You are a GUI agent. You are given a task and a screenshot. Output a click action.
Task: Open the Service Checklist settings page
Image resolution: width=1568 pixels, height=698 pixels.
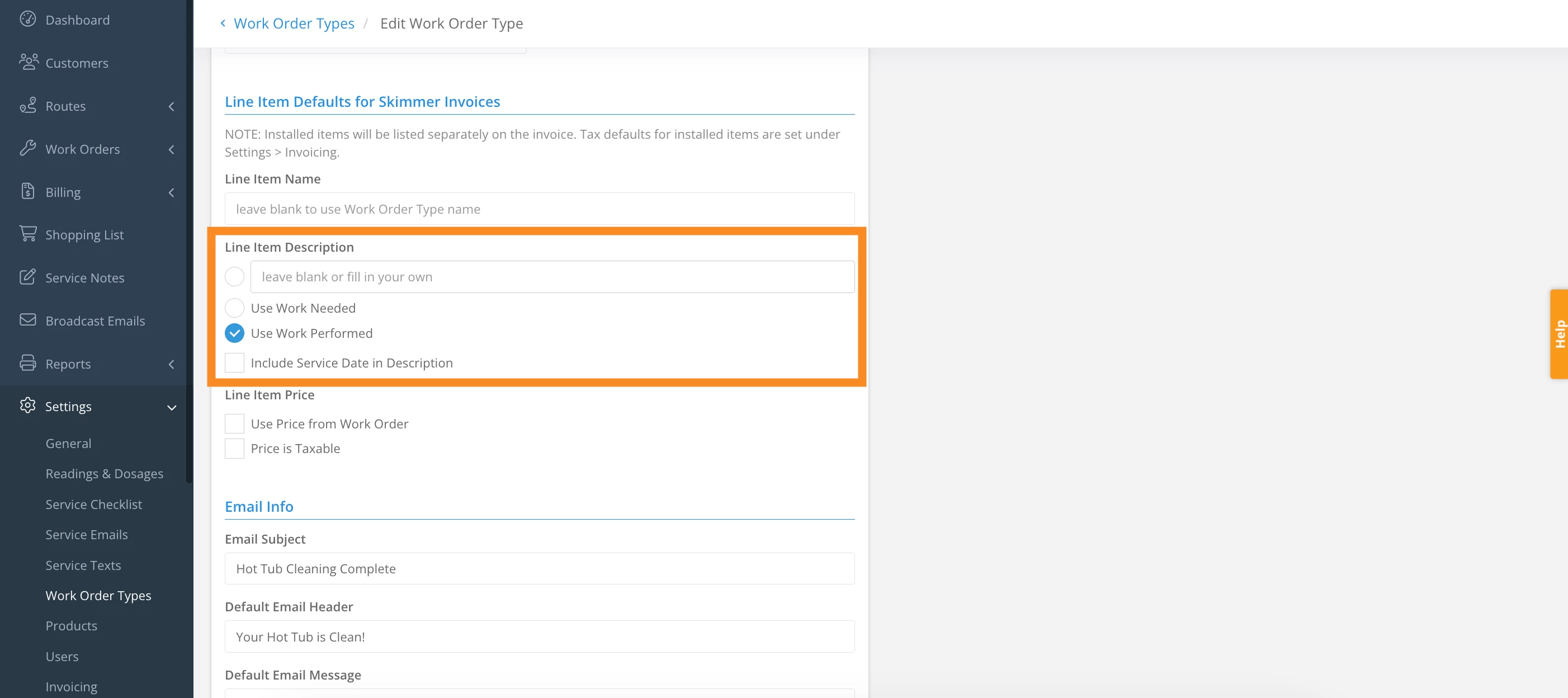click(x=94, y=504)
